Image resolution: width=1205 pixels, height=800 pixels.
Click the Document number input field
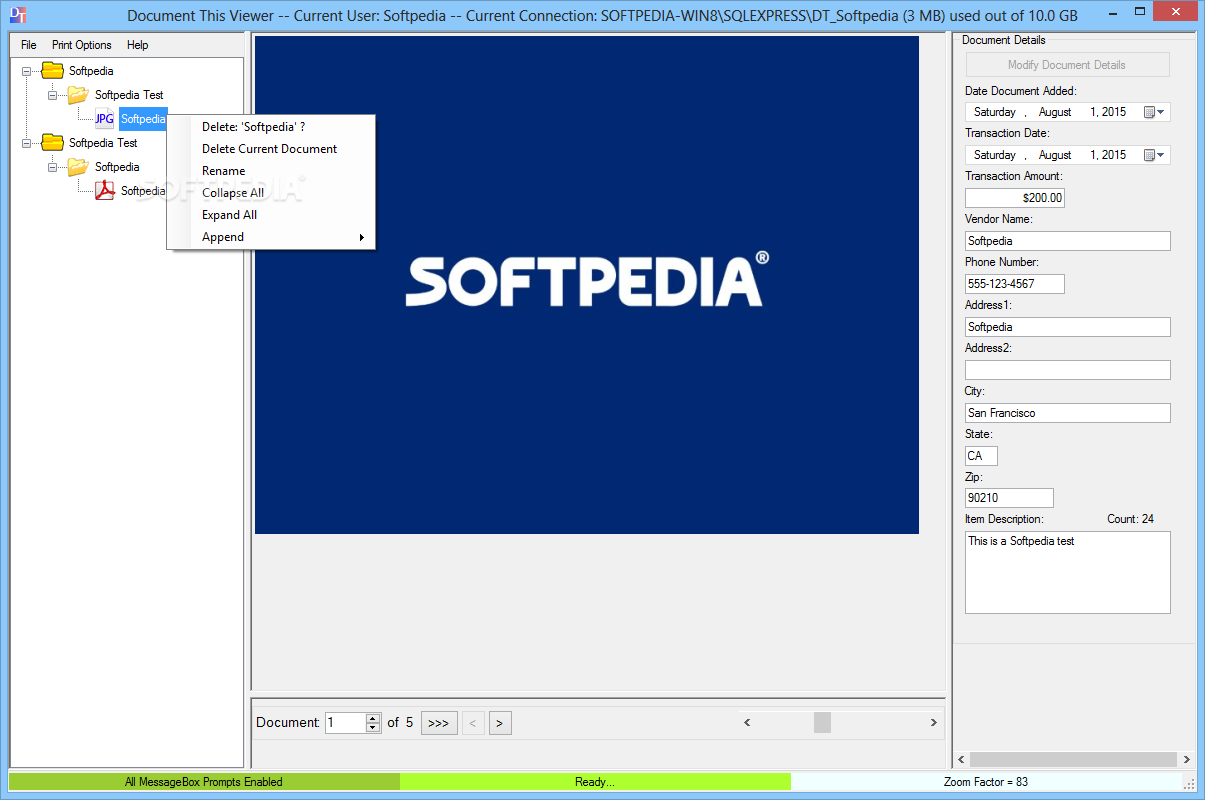point(346,723)
